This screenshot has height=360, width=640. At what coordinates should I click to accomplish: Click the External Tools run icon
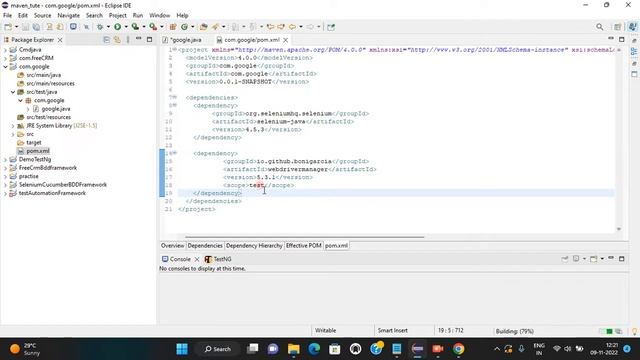coord(153,27)
